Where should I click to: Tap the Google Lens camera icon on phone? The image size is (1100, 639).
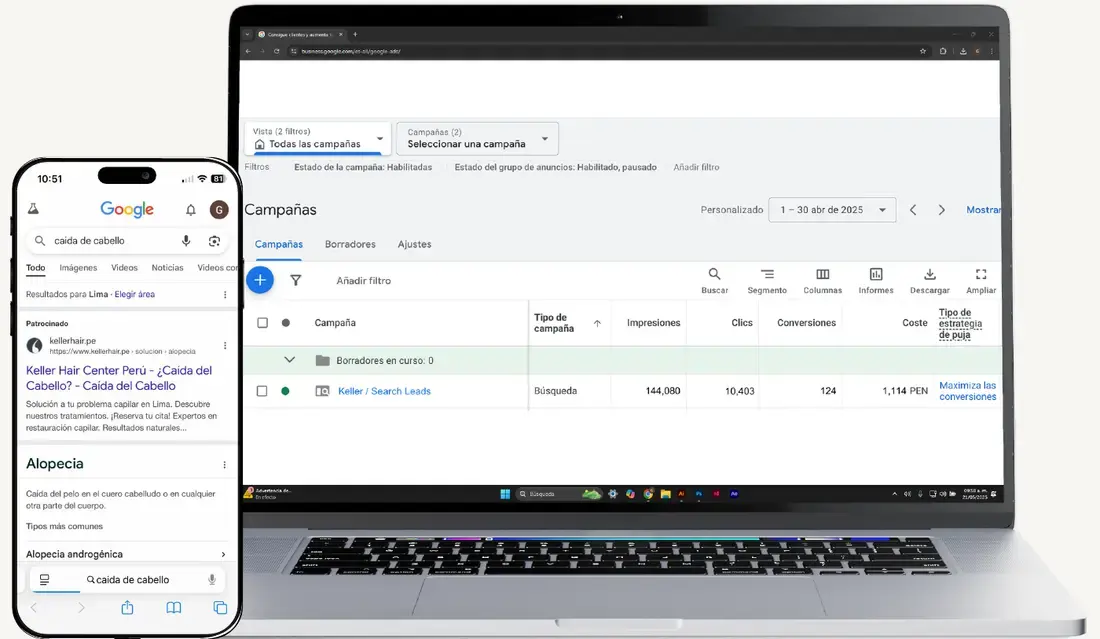click(214, 241)
